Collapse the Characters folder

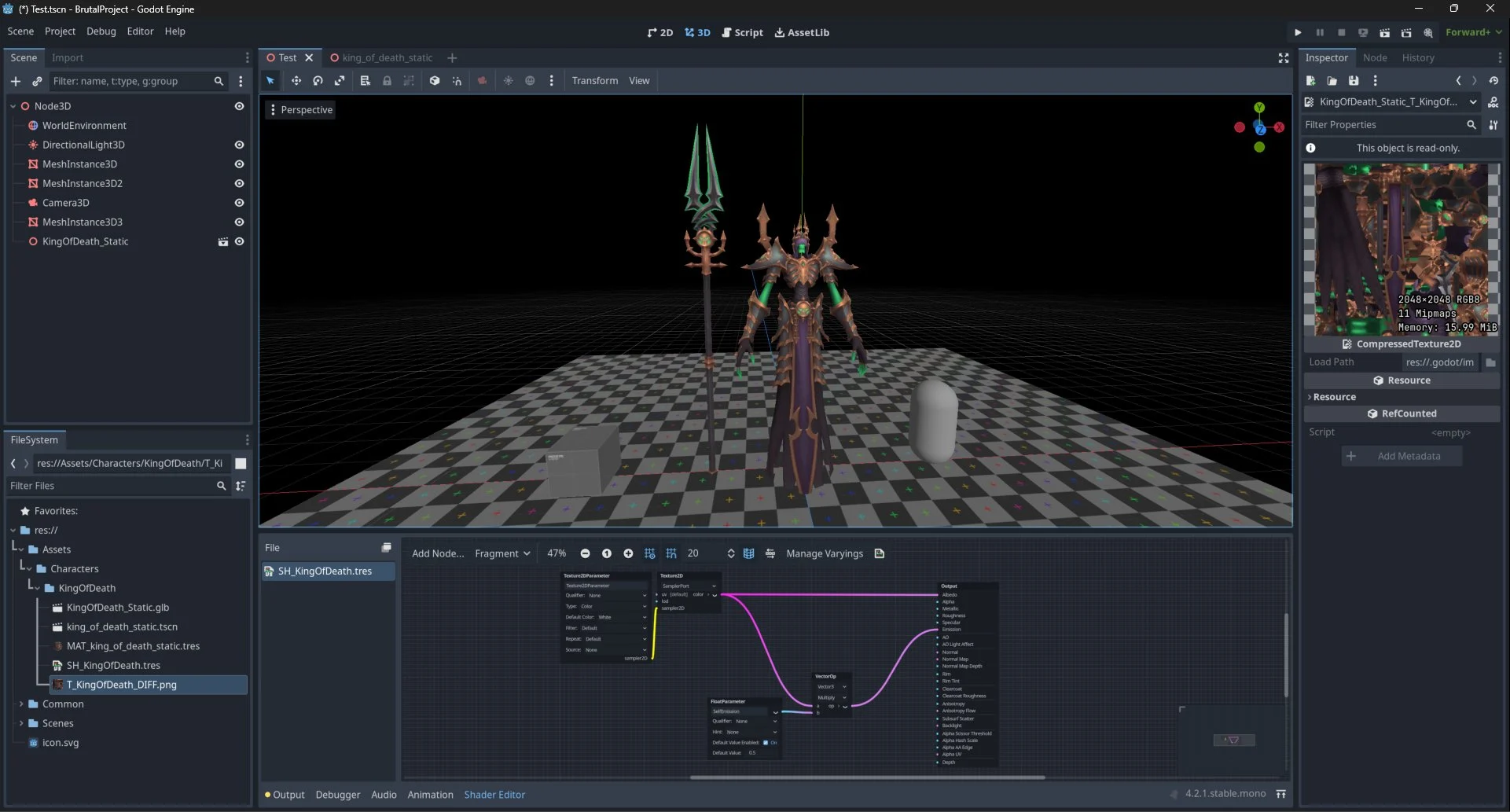click(30, 569)
